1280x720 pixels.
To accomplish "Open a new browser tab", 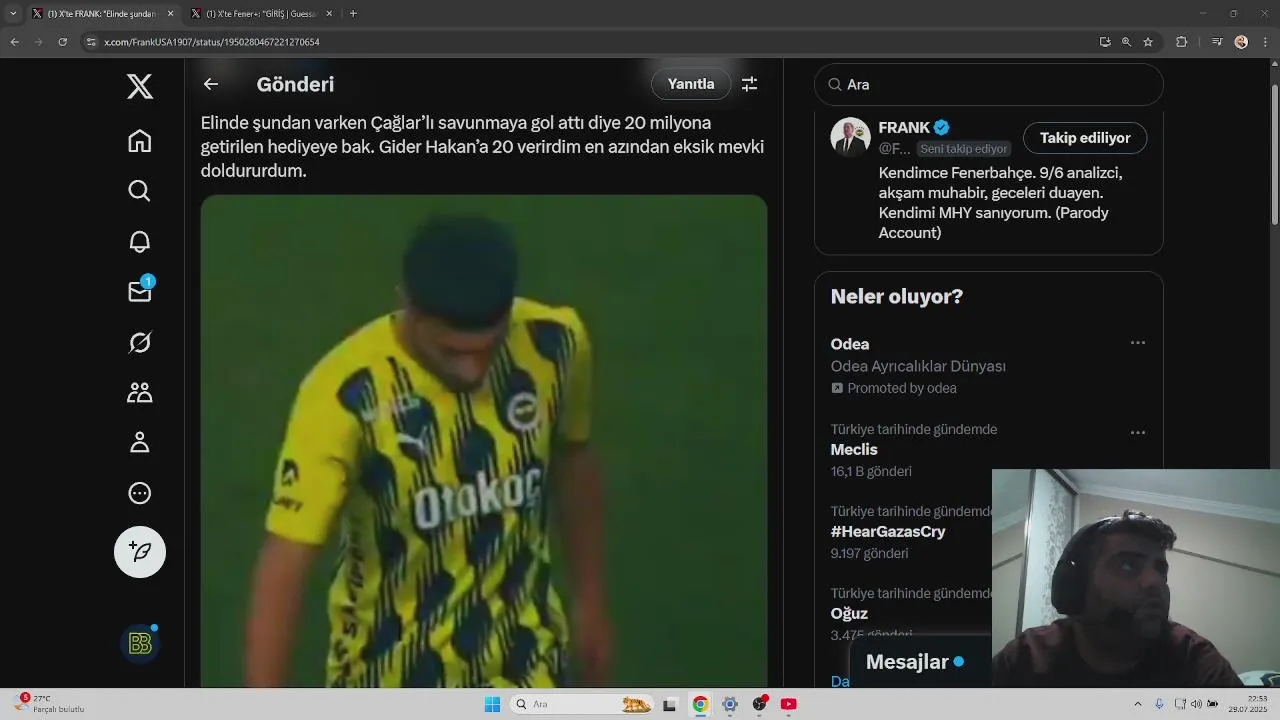I will pos(353,14).
